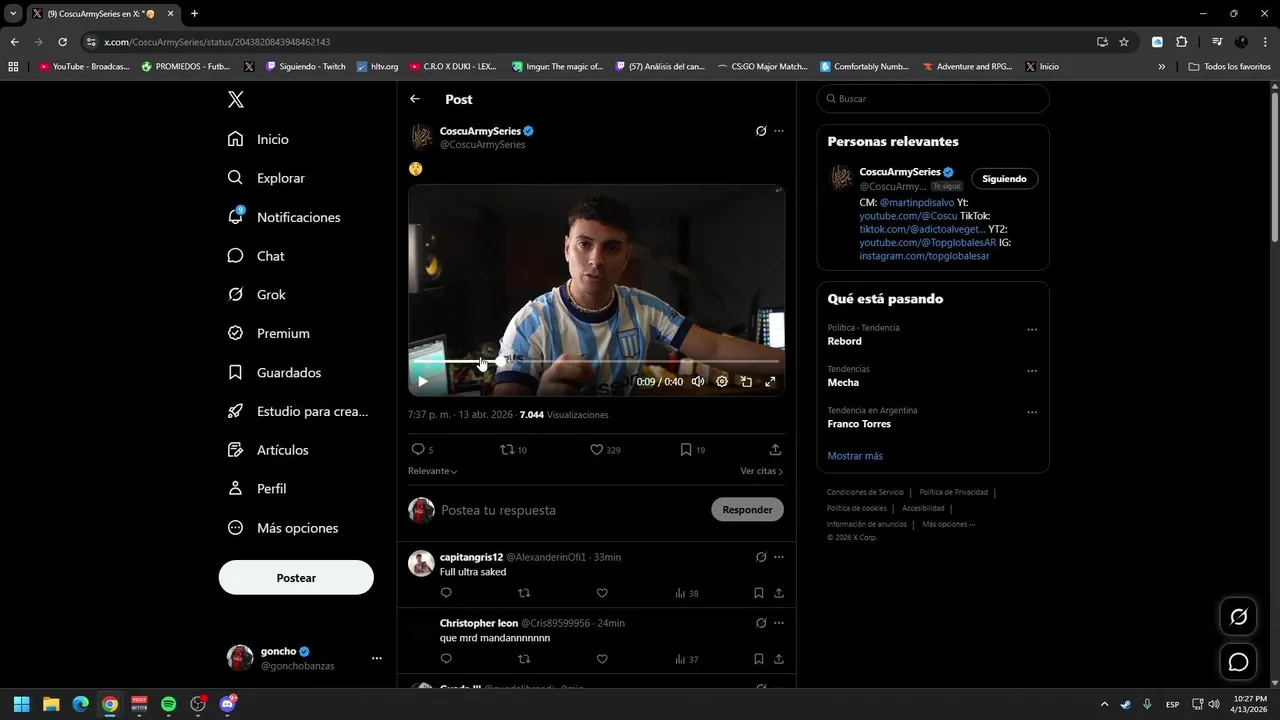Reply to Christopher leon's comment
This screenshot has width=1280, height=720.
[x=446, y=659]
